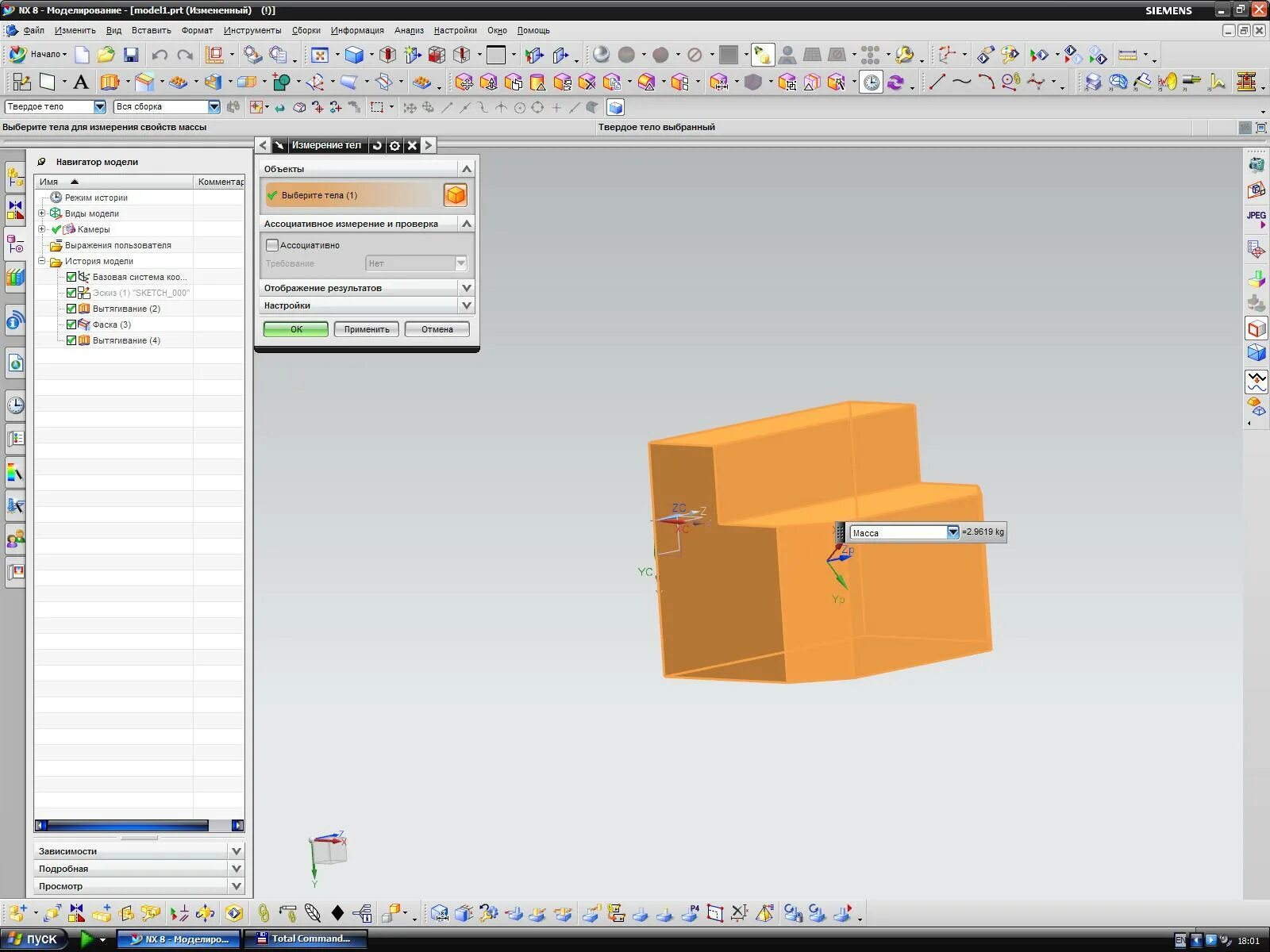The height and width of the screenshot is (952, 1270).
Task: Open the Масса measurement type dropdown
Action: click(x=952, y=532)
